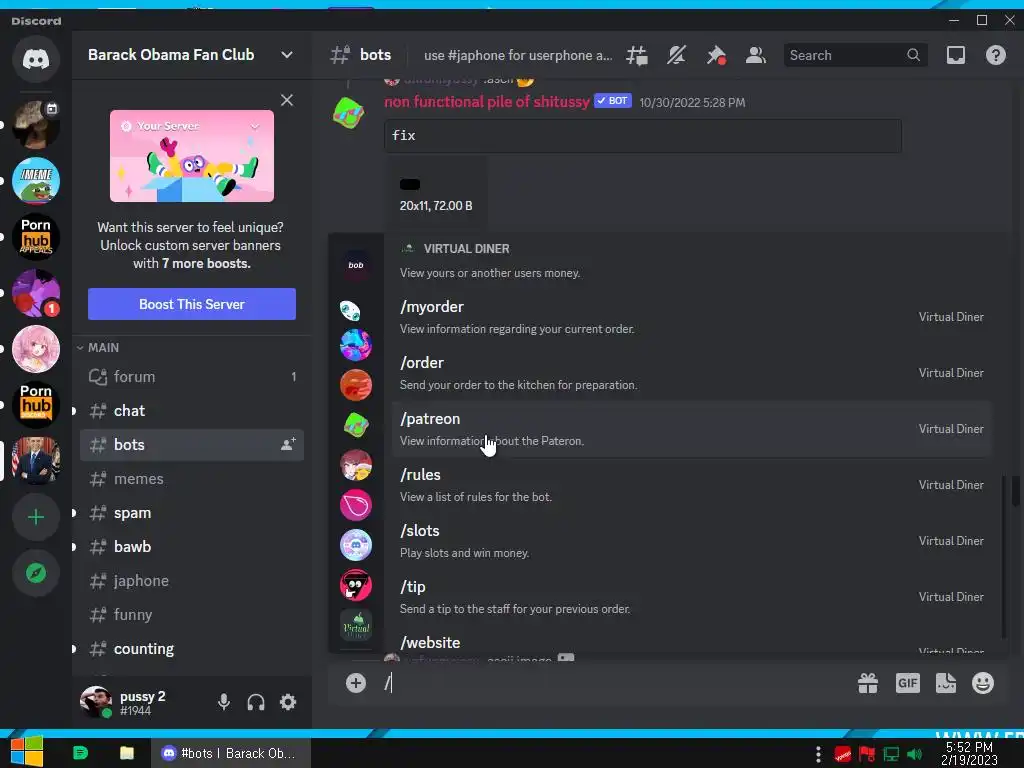Open the forum channel

click(x=192, y=377)
